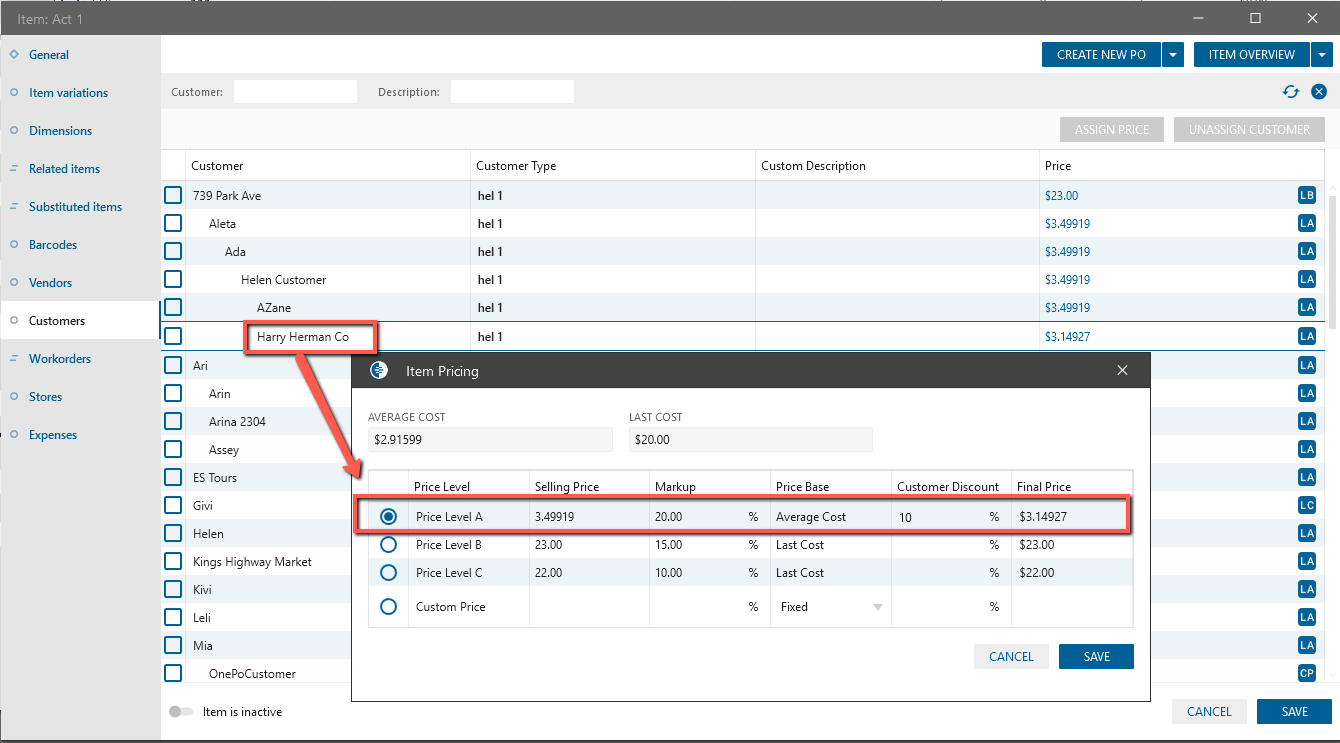Save the Item Pricing dialog
The width and height of the screenshot is (1340, 743).
1096,657
